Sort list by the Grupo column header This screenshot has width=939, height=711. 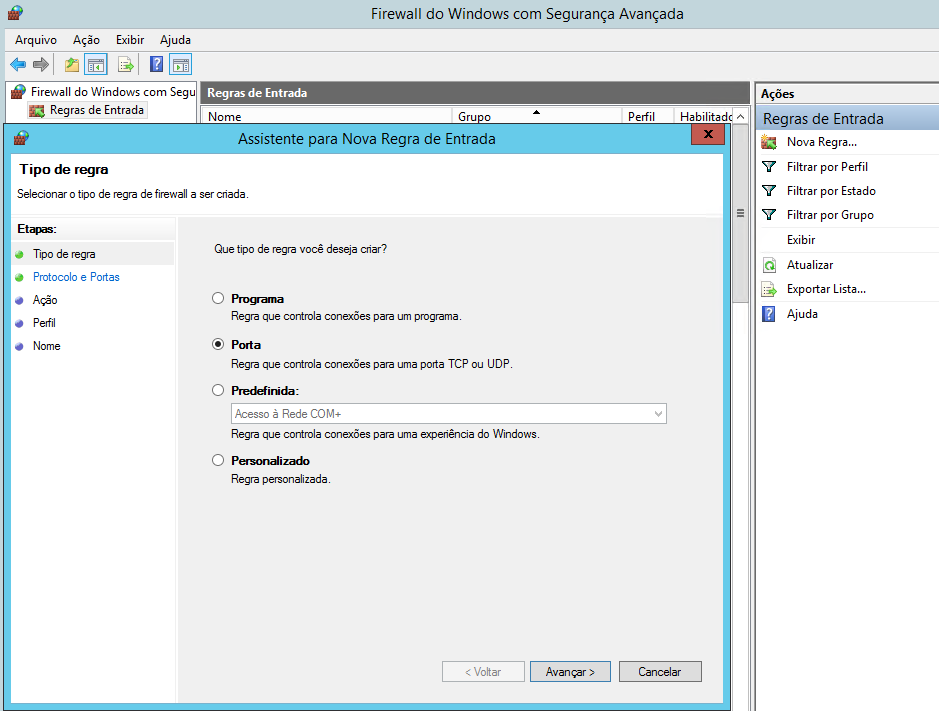click(x=536, y=116)
